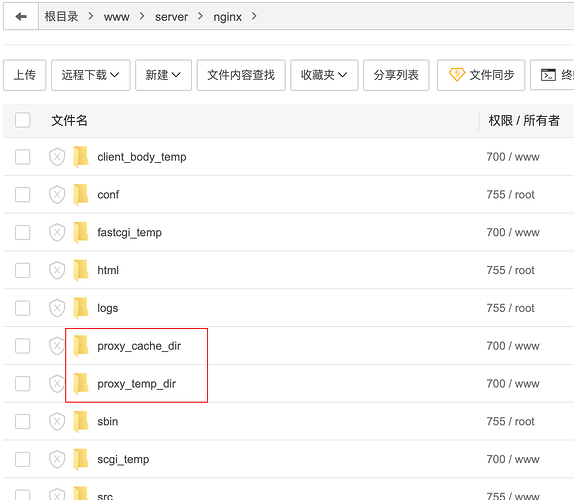The width and height of the screenshot is (574, 500).
Task: Click the 上传 button
Action: 25,75
